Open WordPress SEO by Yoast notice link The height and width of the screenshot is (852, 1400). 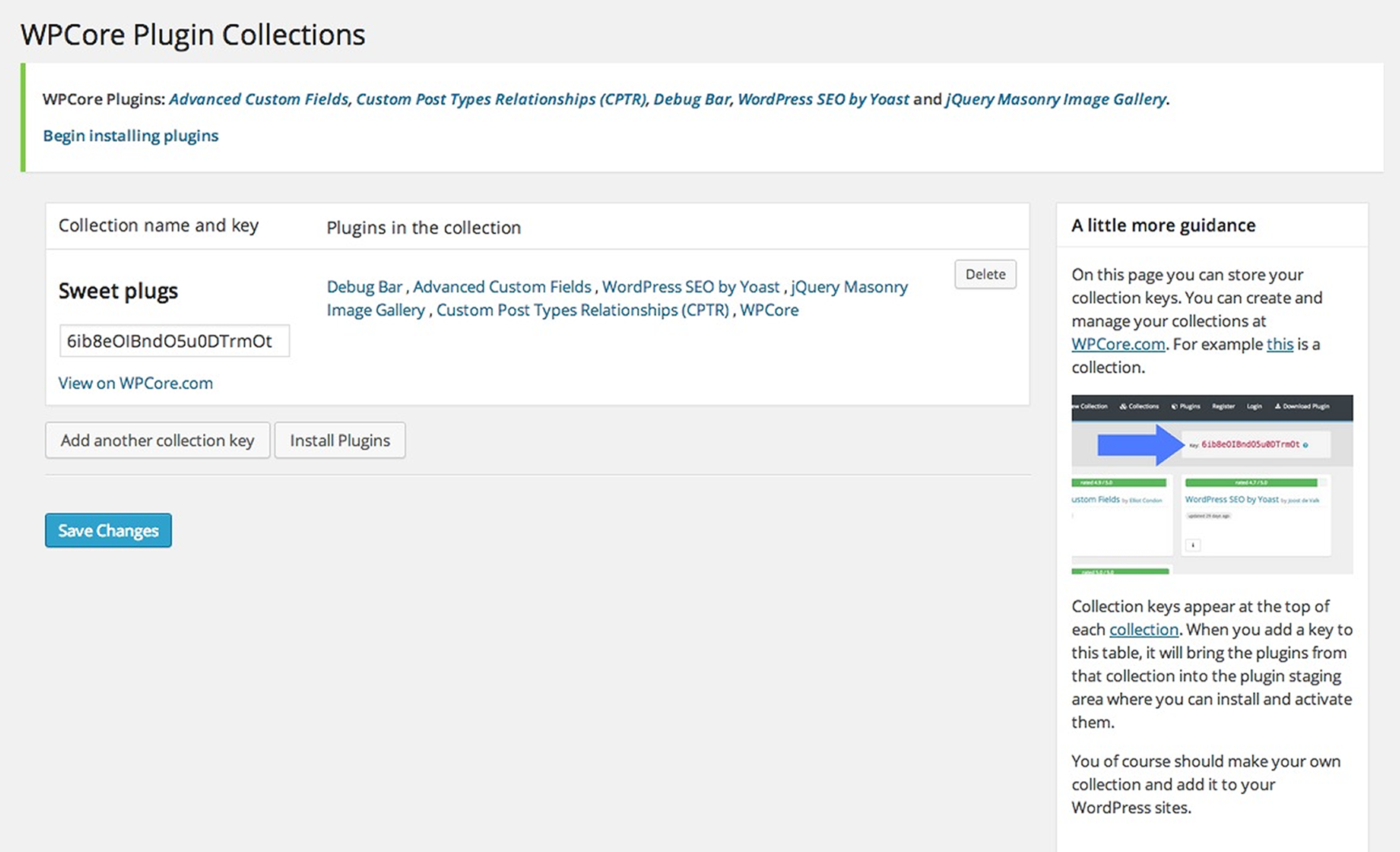pyautogui.click(x=822, y=99)
